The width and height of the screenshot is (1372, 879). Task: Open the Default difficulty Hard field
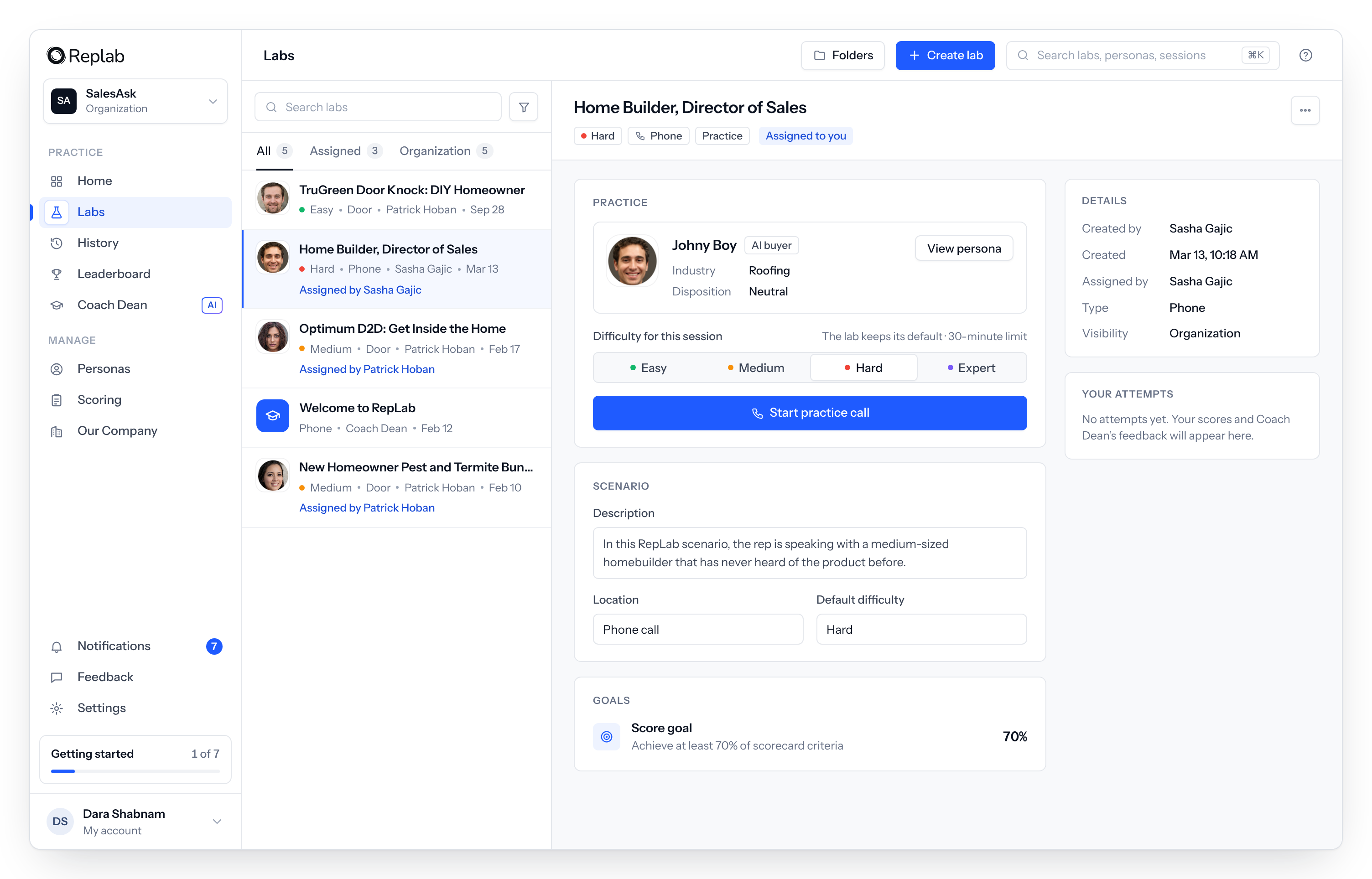click(x=921, y=630)
